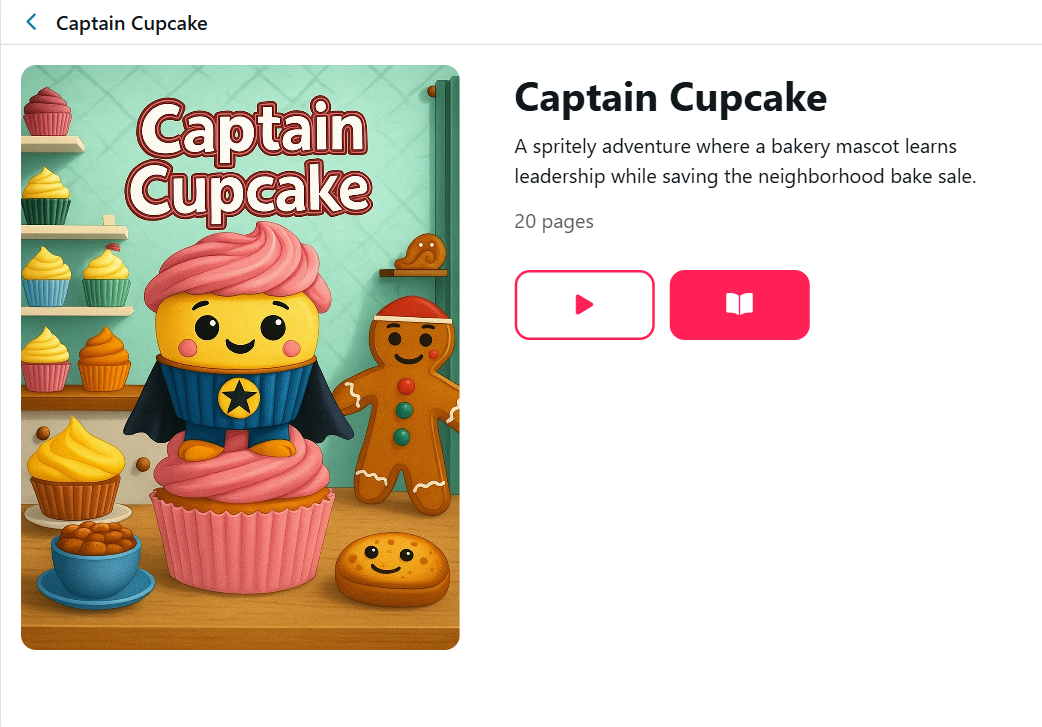Click the blue bowl of nuts

point(96,564)
